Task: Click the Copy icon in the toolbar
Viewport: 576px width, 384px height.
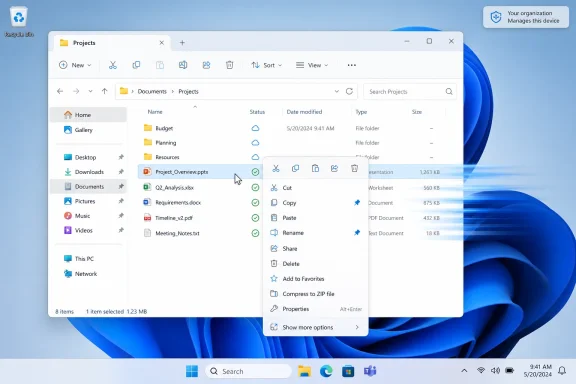Action: click(136, 65)
